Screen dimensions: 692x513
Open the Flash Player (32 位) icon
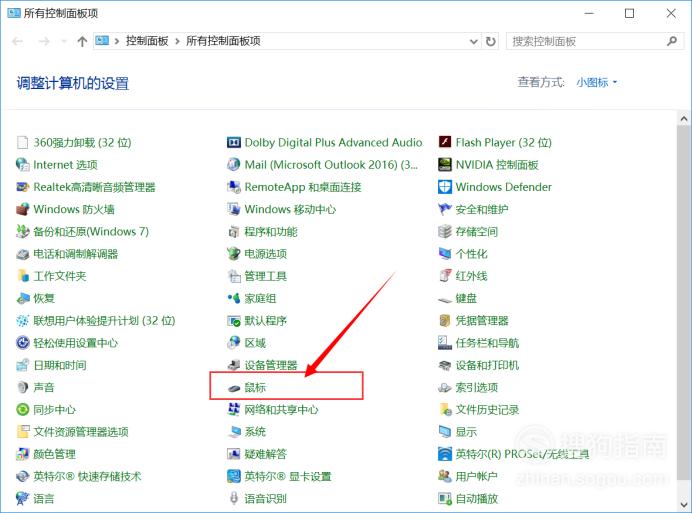tap(445, 143)
